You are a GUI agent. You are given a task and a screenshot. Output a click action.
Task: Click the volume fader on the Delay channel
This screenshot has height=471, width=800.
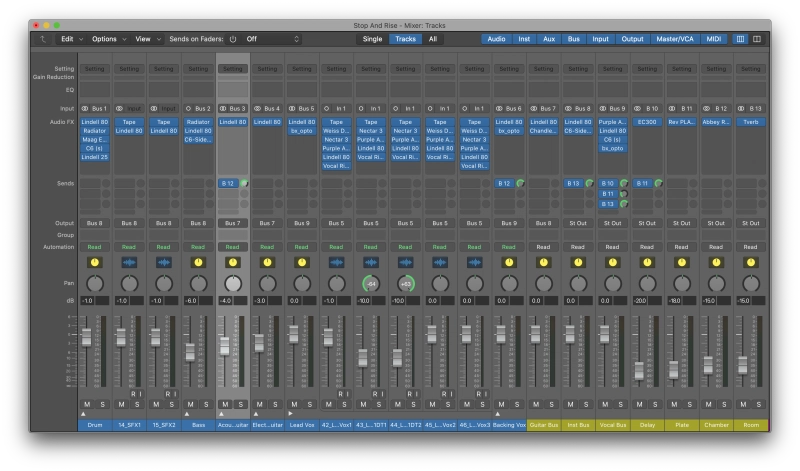(x=639, y=370)
